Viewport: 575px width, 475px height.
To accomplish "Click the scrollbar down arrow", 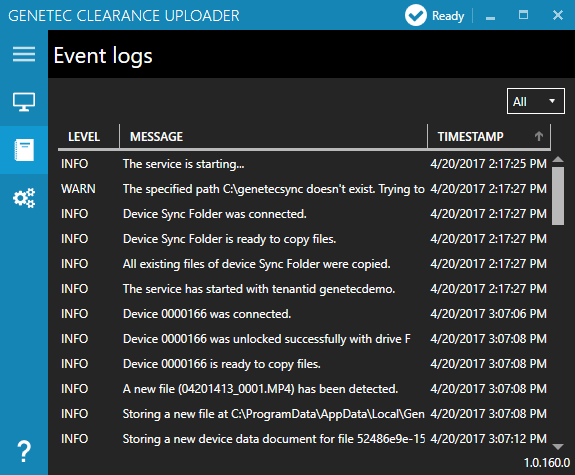I will pos(558,446).
